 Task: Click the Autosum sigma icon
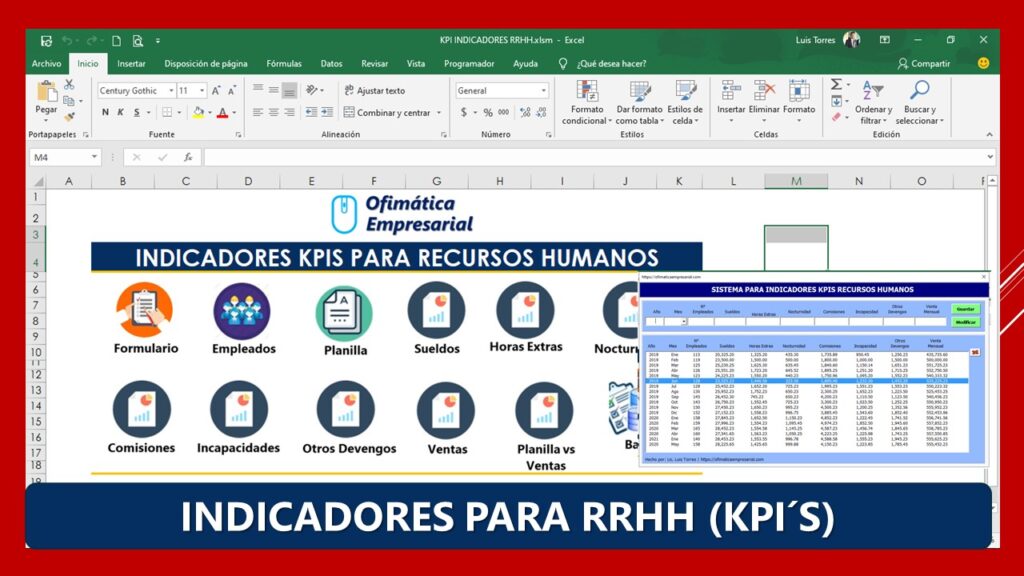(x=837, y=86)
